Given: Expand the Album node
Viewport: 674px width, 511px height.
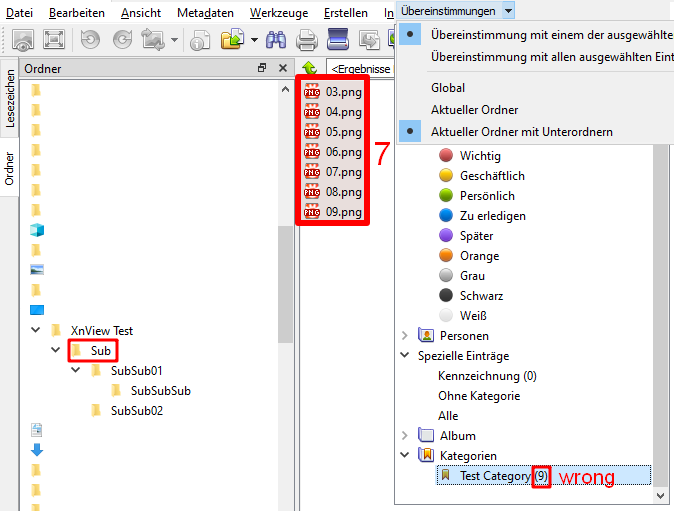Looking at the screenshot, I should pyautogui.click(x=404, y=436).
